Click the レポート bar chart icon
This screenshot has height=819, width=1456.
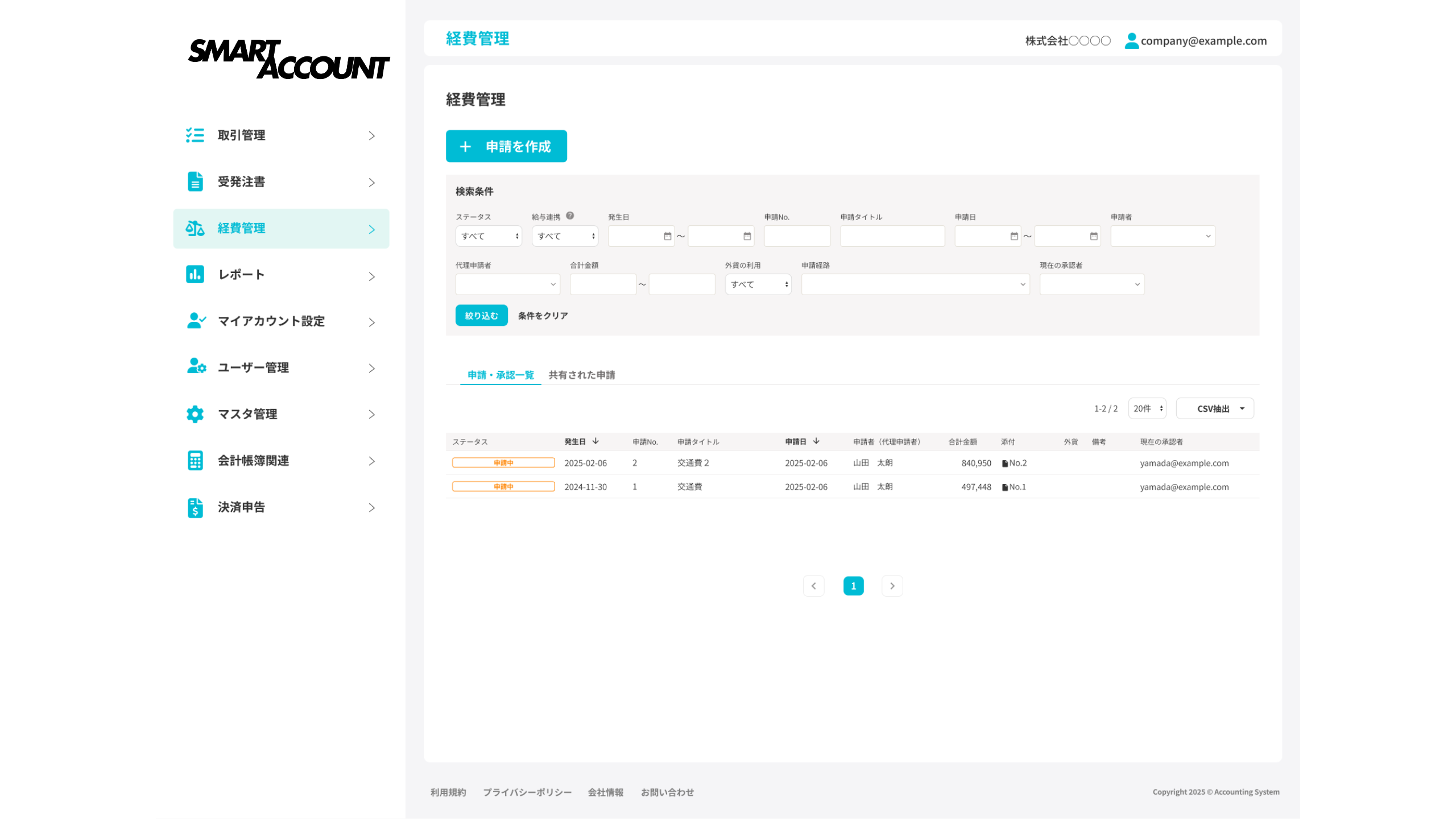195,274
